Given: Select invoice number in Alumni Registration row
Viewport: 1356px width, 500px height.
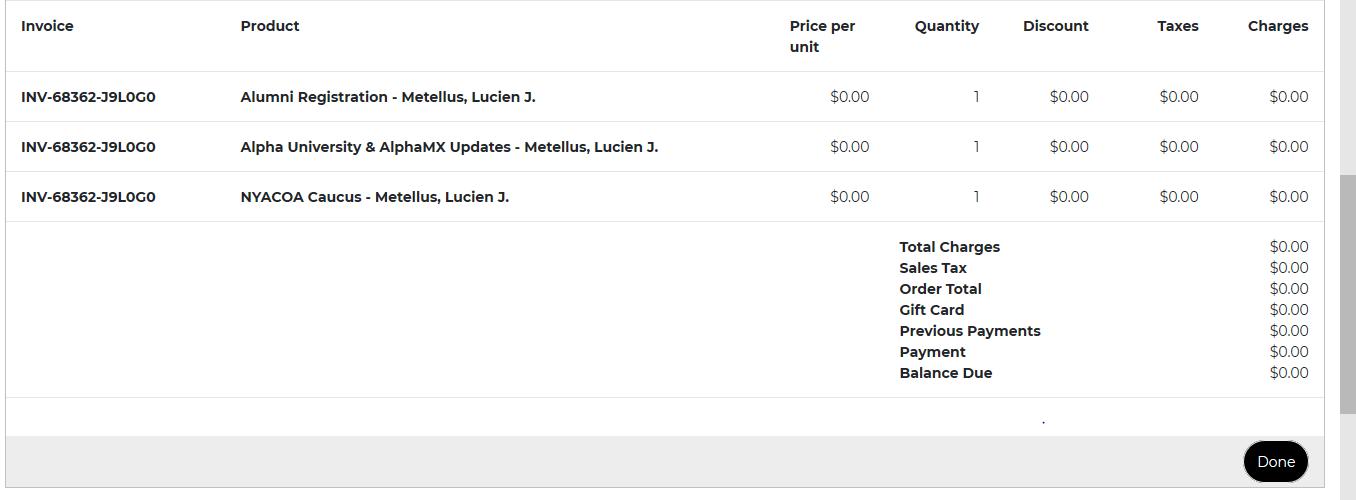Looking at the screenshot, I should click(x=88, y=97).
